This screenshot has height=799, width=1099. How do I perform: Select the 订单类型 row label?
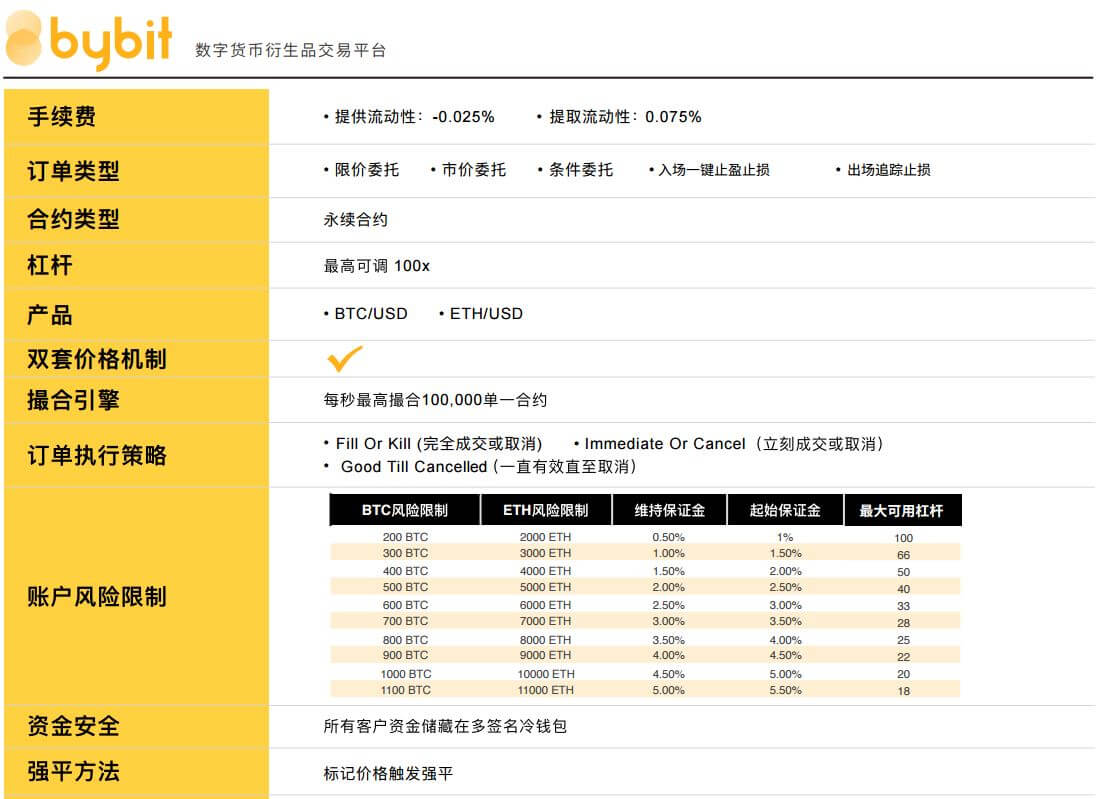point(73,170)
